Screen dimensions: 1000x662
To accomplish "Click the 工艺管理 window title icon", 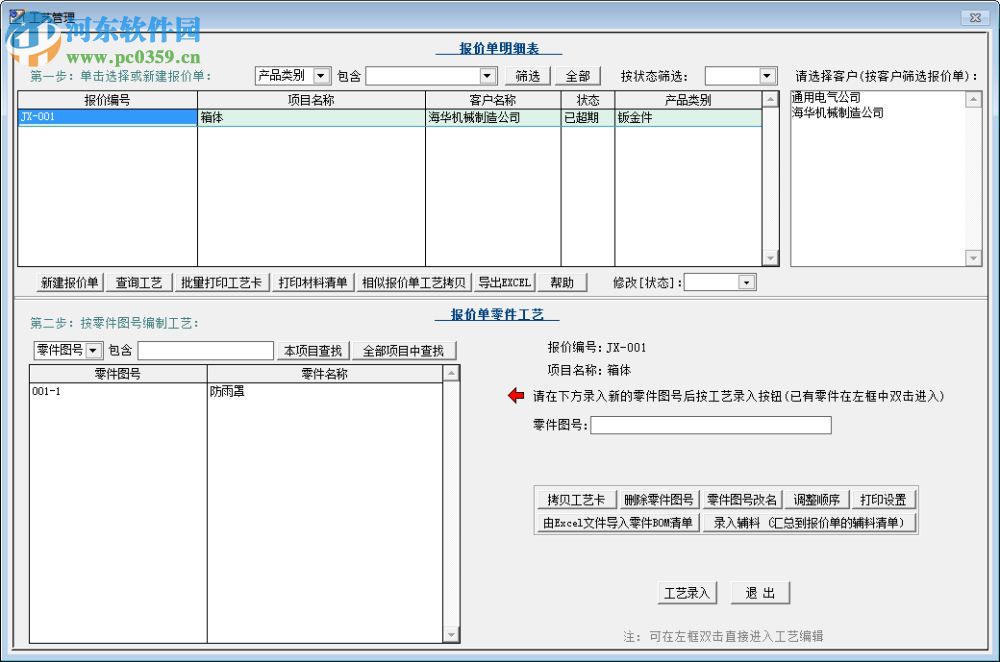I will point(17,17).
